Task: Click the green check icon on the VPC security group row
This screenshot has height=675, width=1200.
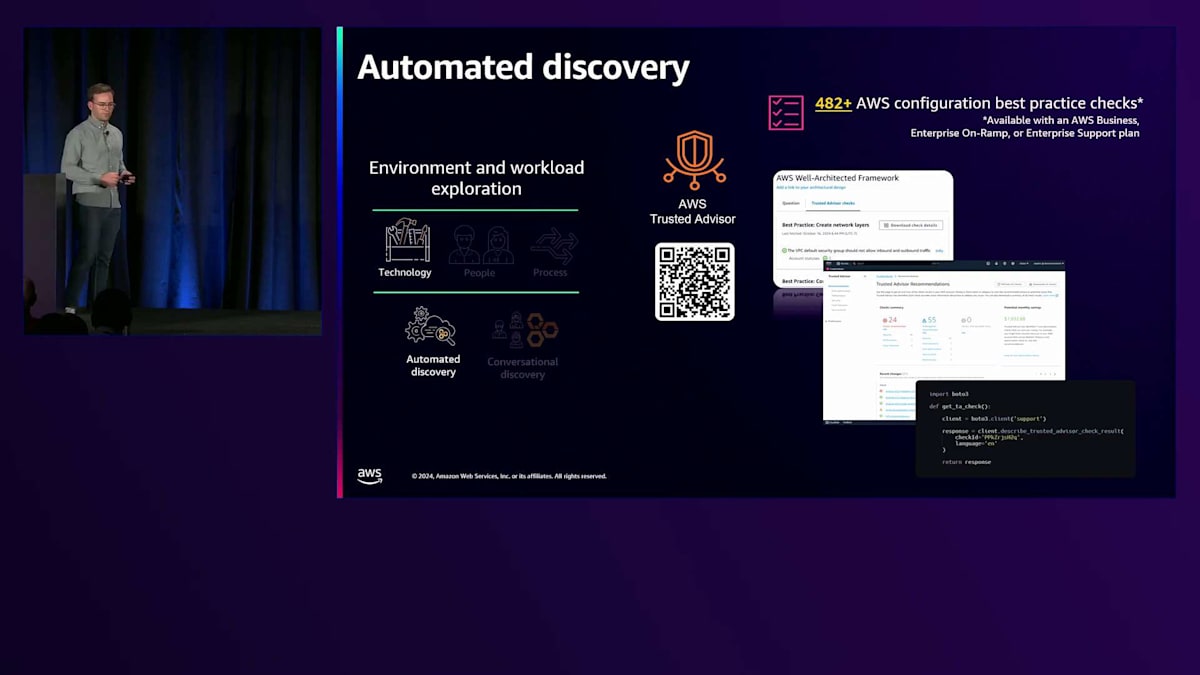Action: (x=784, y=250)
